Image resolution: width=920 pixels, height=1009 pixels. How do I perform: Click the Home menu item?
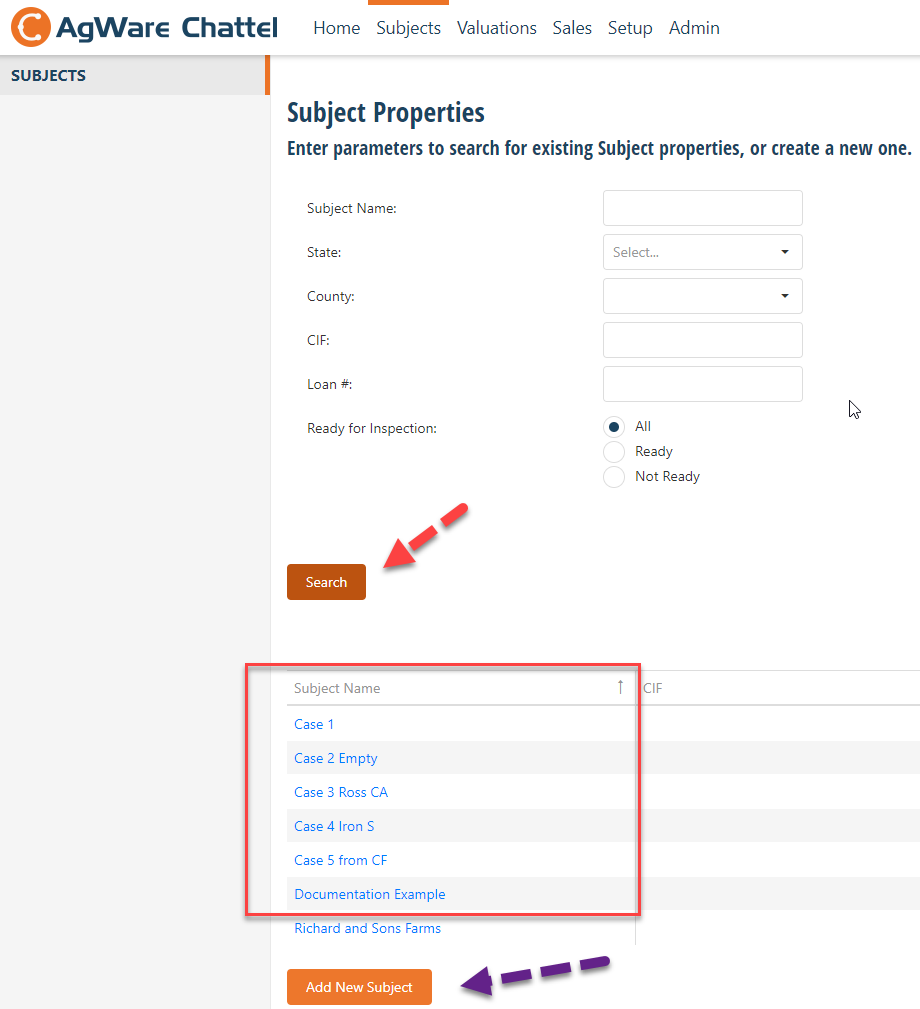tap(336, 28)
